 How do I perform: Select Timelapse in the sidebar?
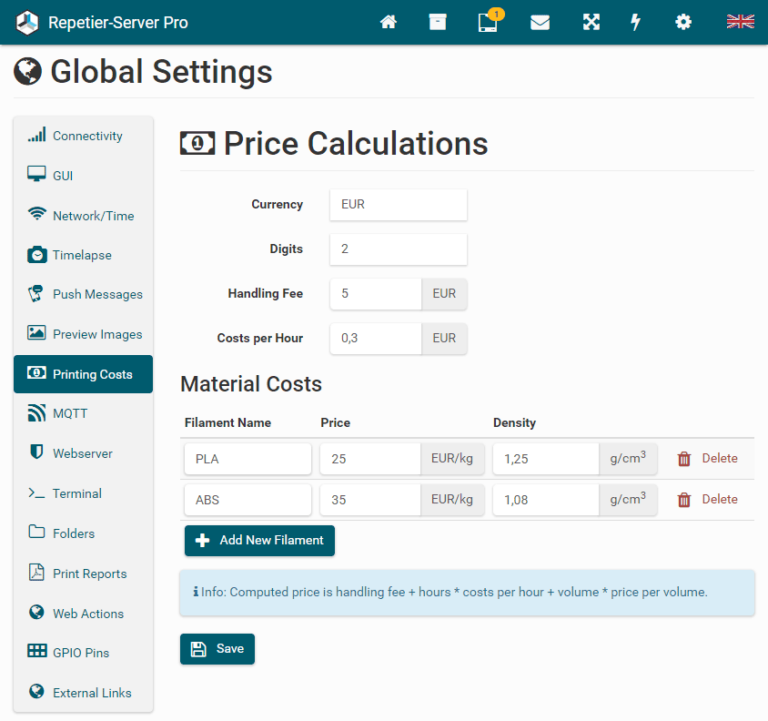click(x=83, y=255)
